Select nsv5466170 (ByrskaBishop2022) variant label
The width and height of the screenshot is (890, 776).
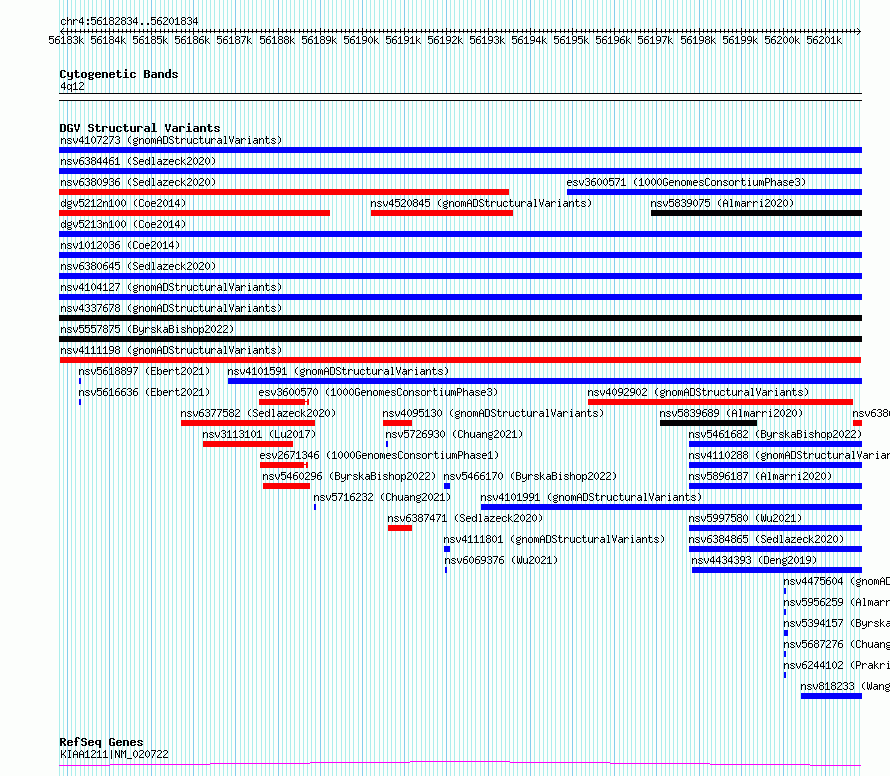click(x=530, y=476)
